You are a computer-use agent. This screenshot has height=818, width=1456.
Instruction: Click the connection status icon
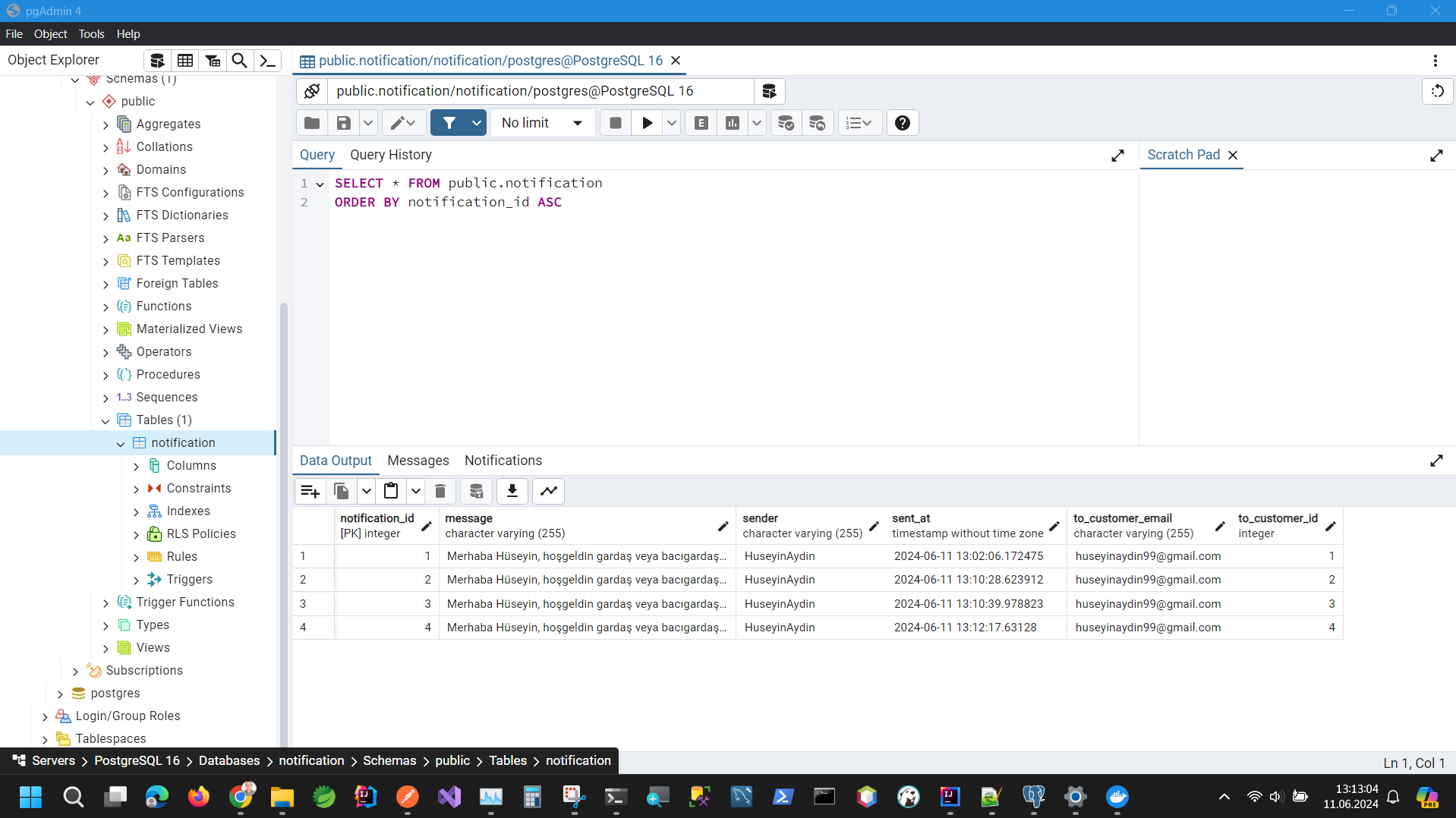311,91
